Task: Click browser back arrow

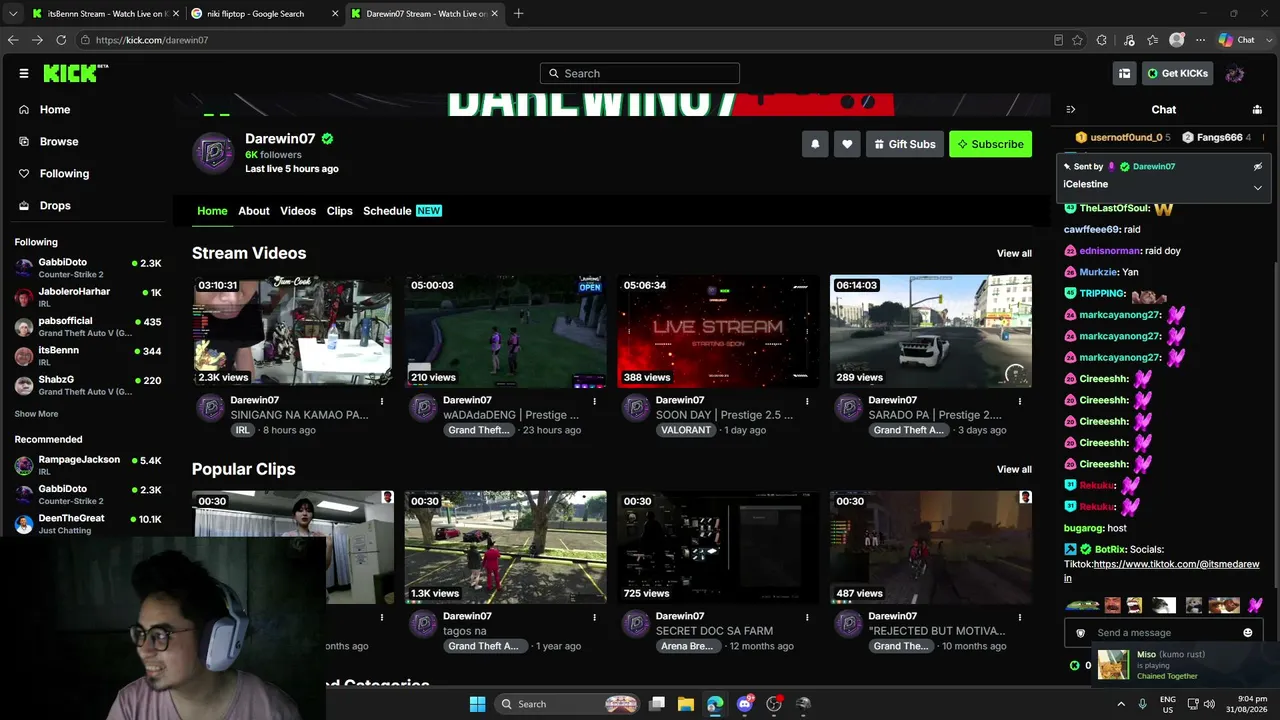Action: click(x=13, y=40)
